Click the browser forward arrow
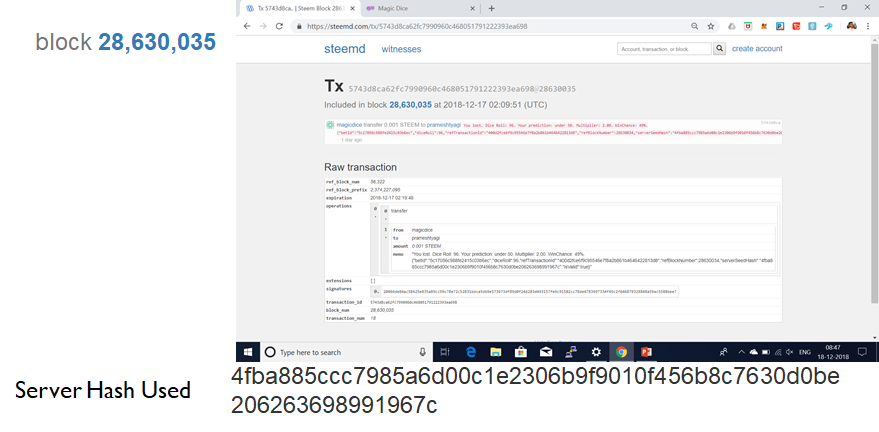The width and height of the screenshot is (879, 432). (262, 26)
